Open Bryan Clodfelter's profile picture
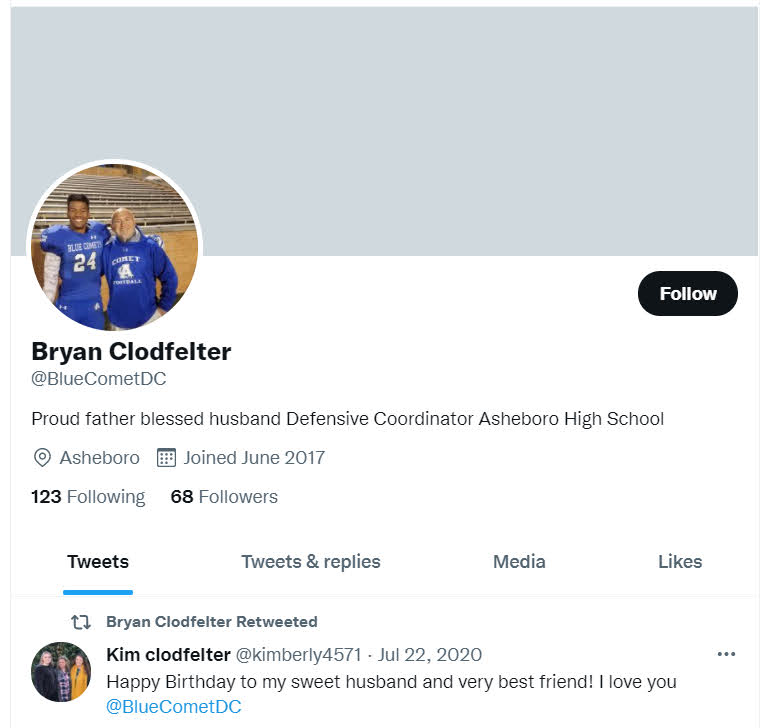781x728 pixels. click(115, 247)
